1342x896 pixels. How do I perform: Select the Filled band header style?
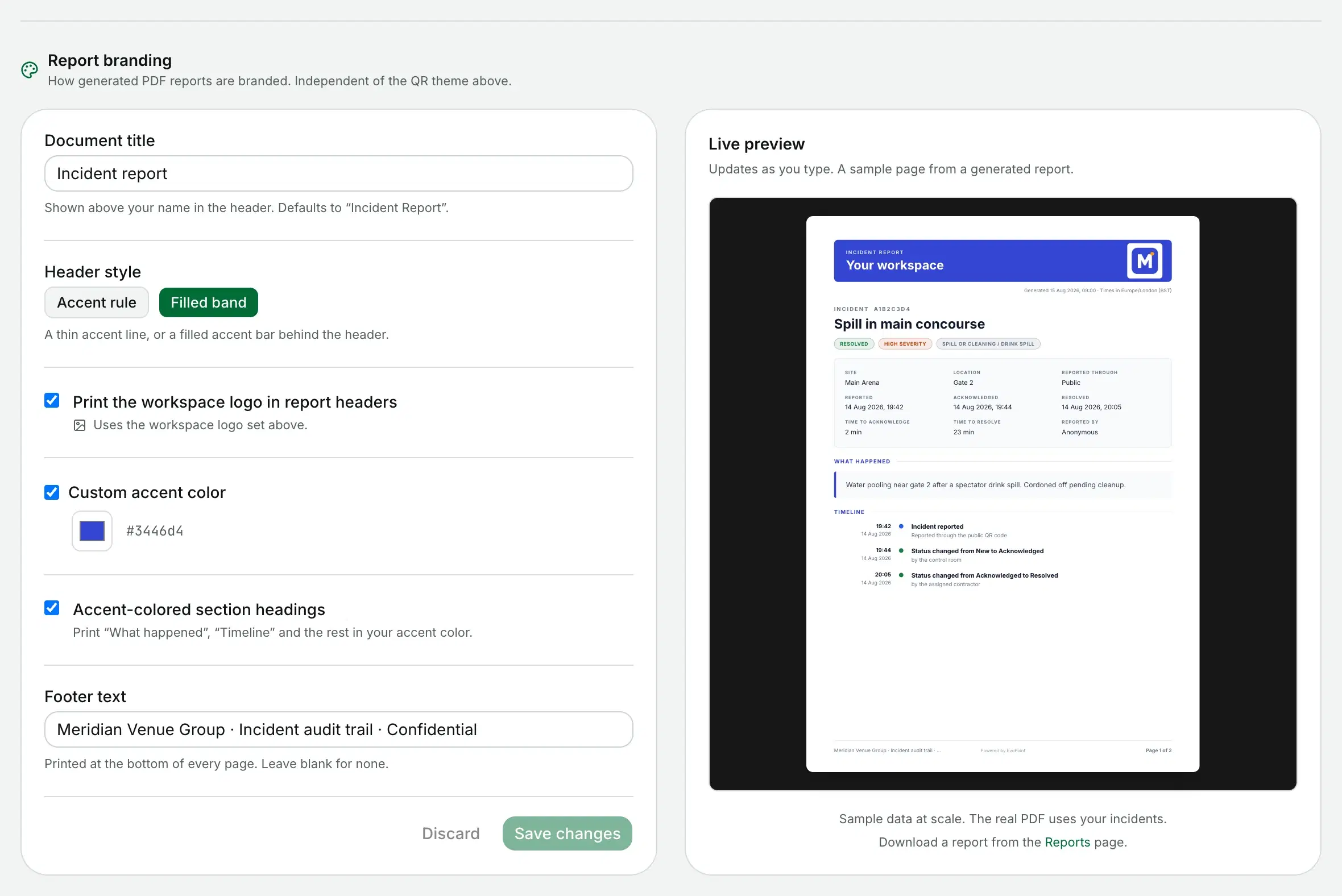click(x=209, y=302)
